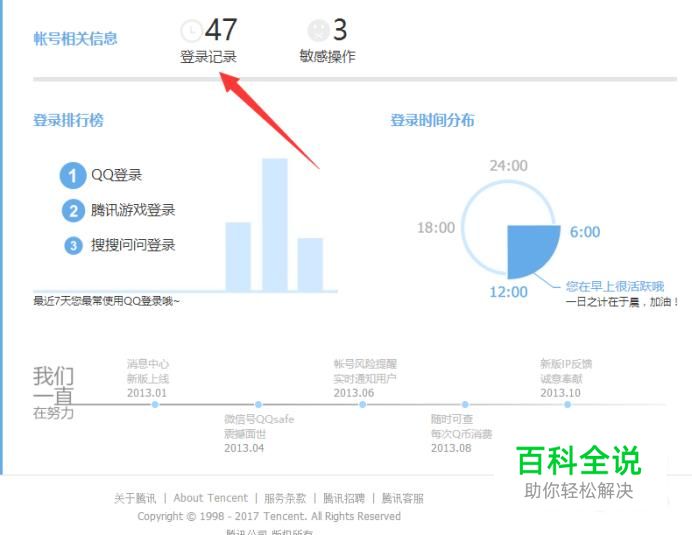Click the 新版IP反馈 timeline text
692x535 pixels.
coord(566,364)
